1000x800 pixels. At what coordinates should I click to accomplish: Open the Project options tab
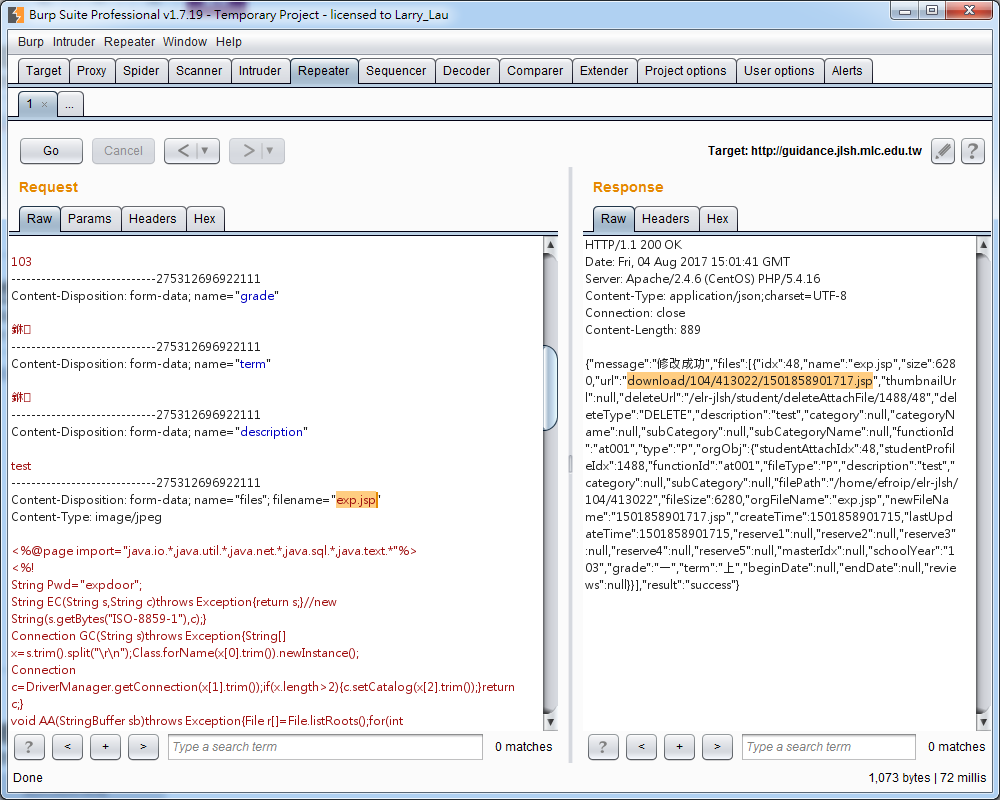[686, 71]
